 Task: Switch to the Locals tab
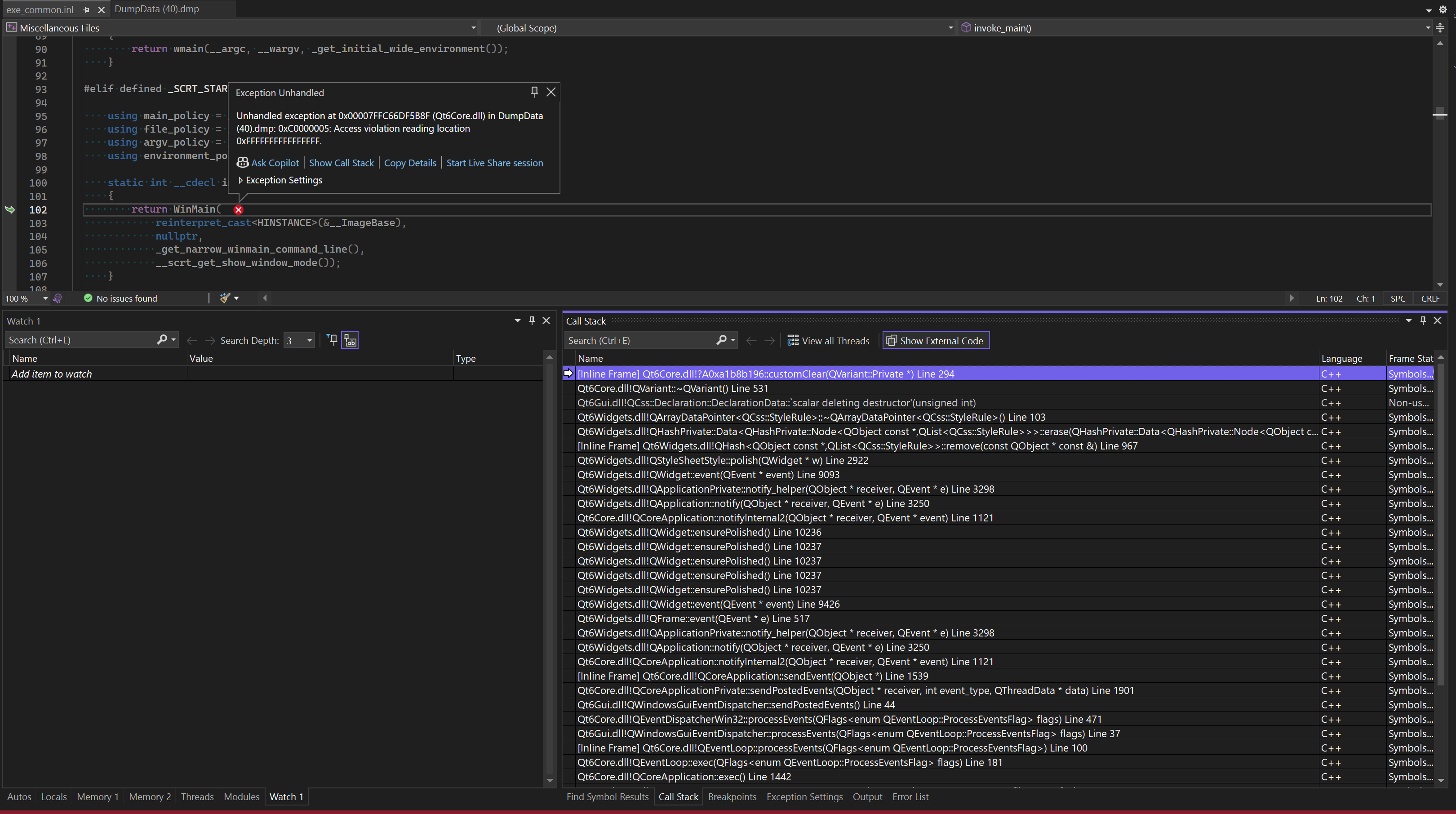tap(53, 796)
